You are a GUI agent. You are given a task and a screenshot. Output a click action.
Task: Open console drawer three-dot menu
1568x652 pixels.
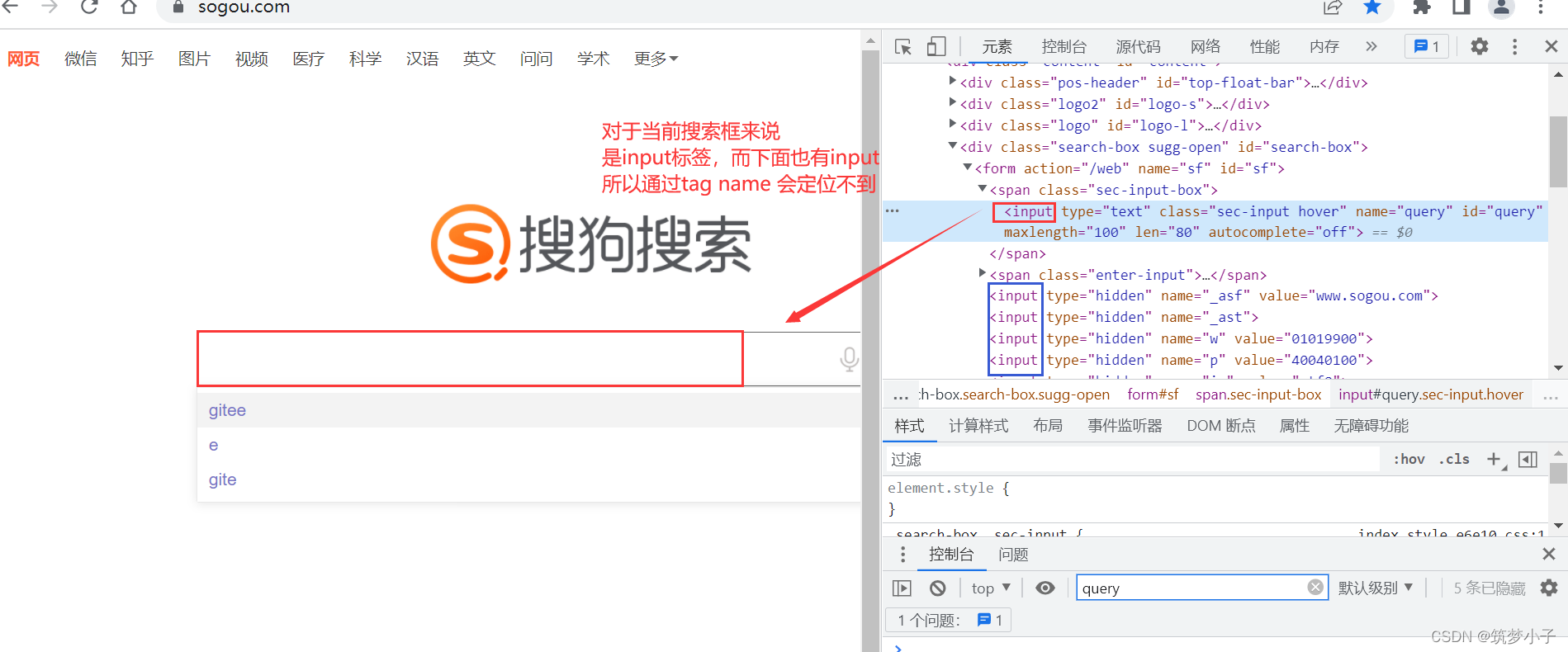tap(902, 554)
